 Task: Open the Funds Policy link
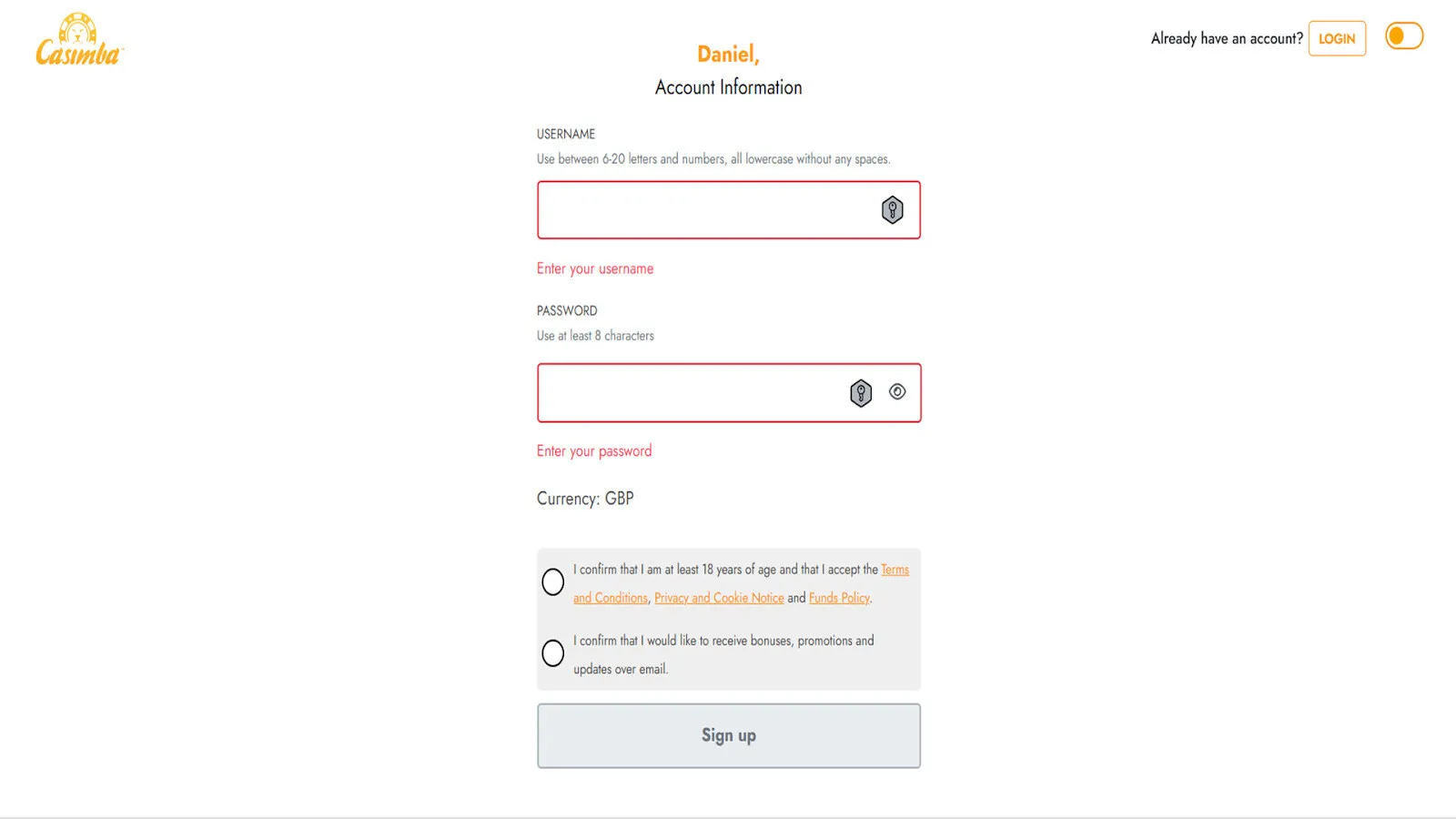[839, 598]
